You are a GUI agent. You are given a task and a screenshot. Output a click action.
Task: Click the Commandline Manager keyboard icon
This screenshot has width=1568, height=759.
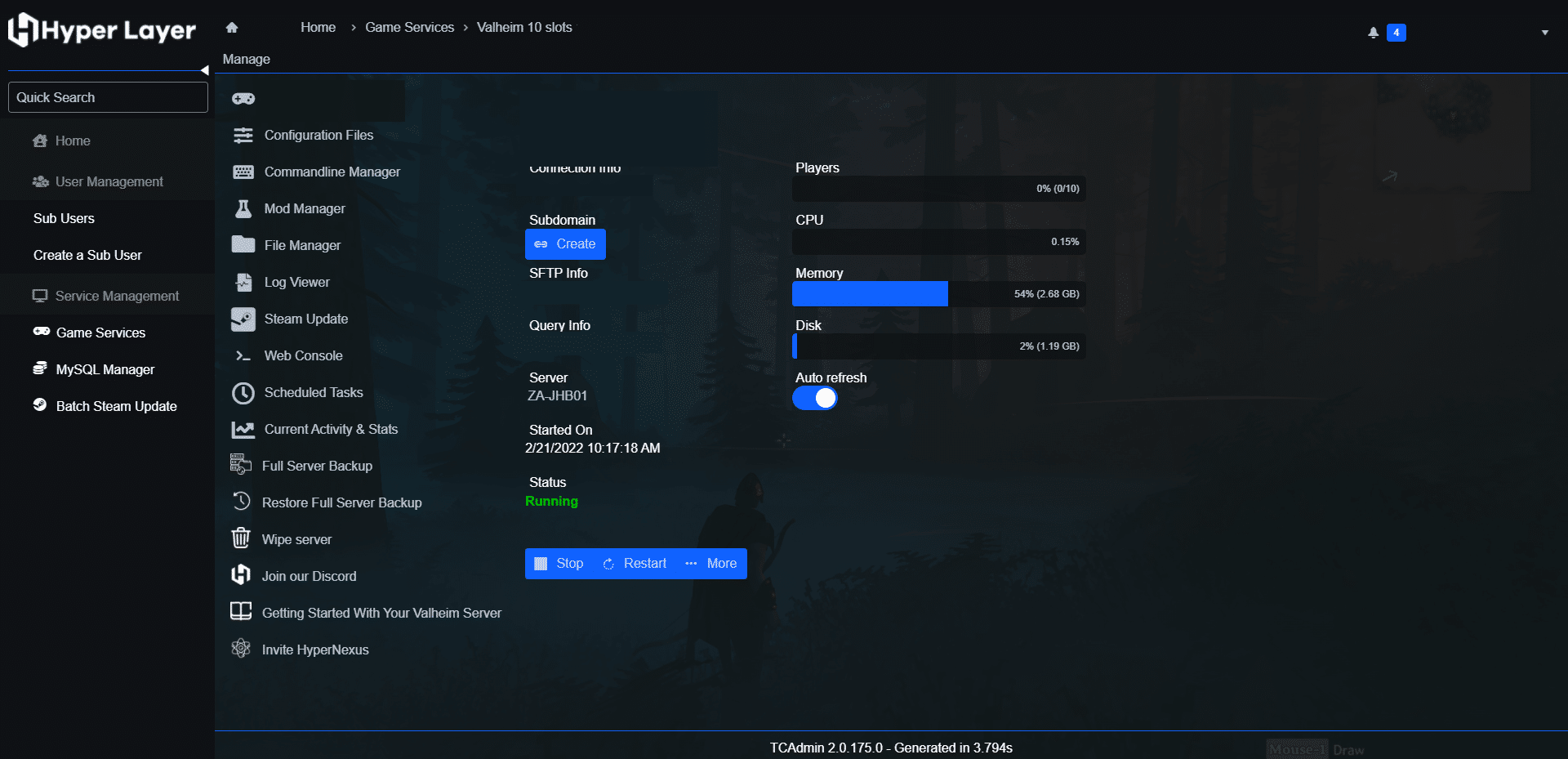243,172
